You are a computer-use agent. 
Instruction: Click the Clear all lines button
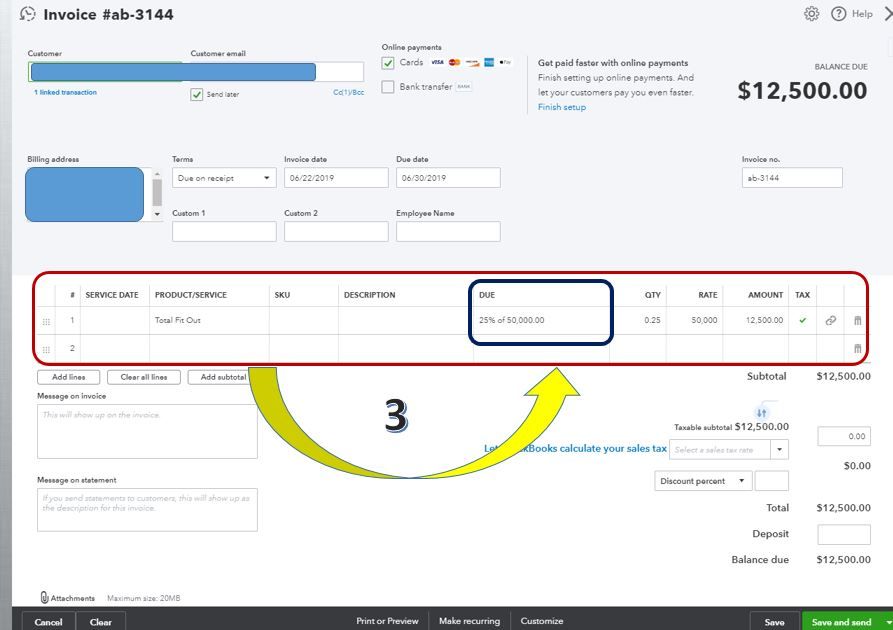point(144,377)
